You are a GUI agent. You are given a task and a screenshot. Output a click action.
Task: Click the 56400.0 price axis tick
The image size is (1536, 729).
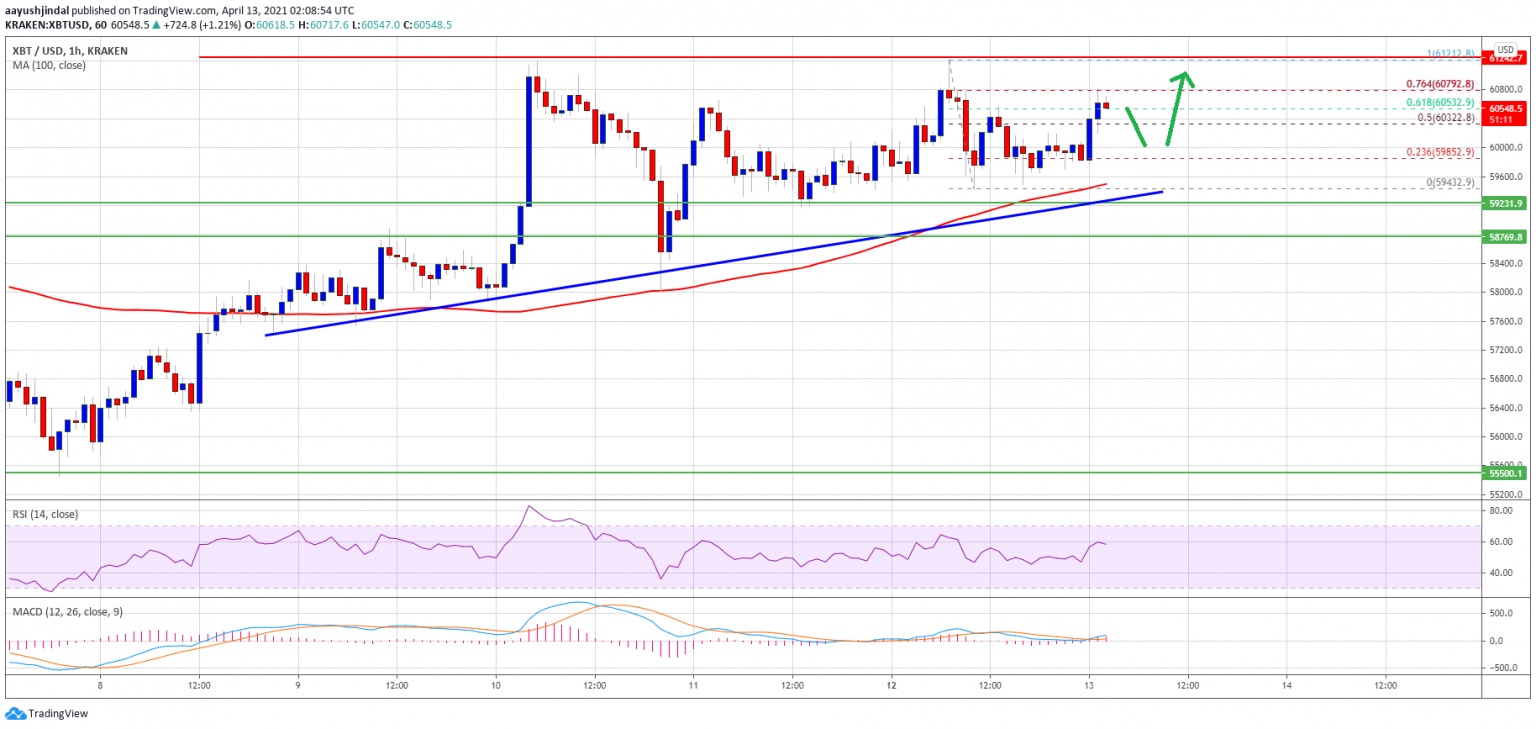[x=1506, y=408]
